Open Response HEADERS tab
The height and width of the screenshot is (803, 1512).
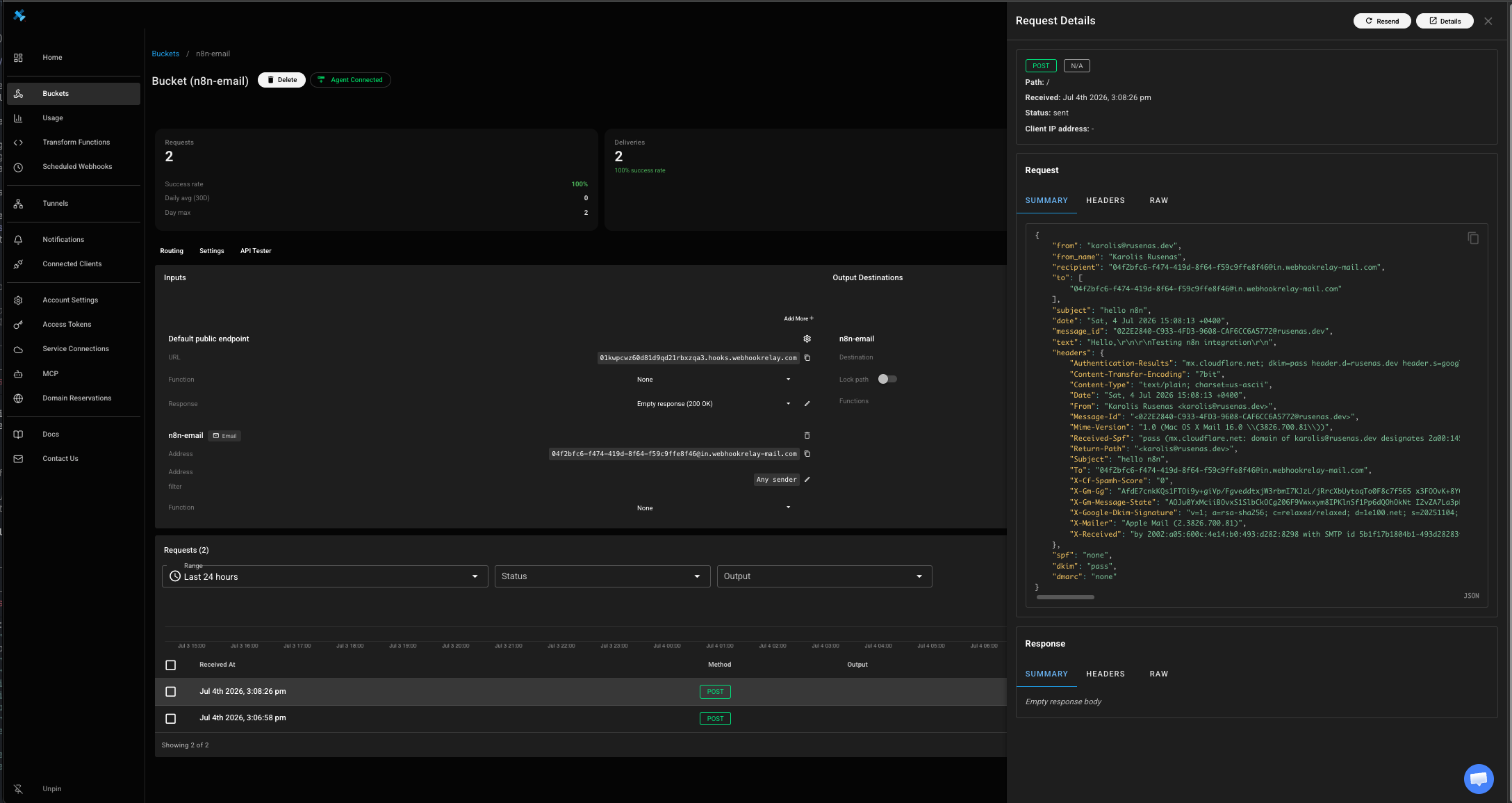[x=1105, y=674]
